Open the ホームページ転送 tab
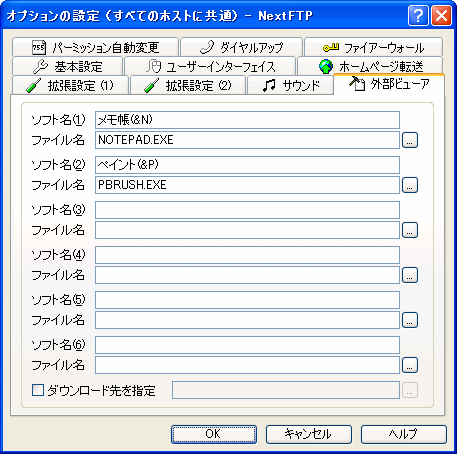The image size is (457, 454). point(370,66)
